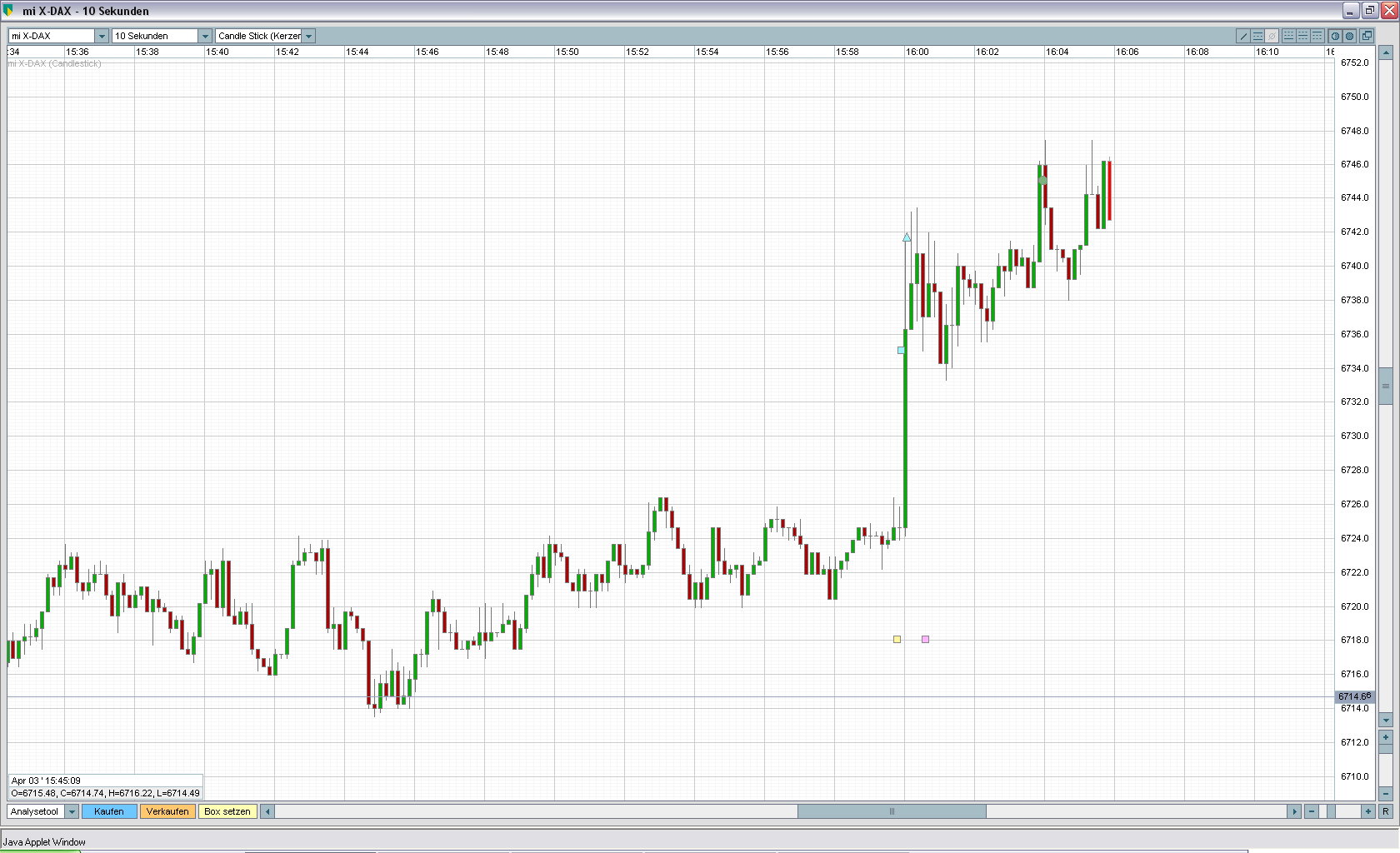Click the horizontal scrollbar thumb
This screenshot has height=853, width=1400.
[892, 811]
